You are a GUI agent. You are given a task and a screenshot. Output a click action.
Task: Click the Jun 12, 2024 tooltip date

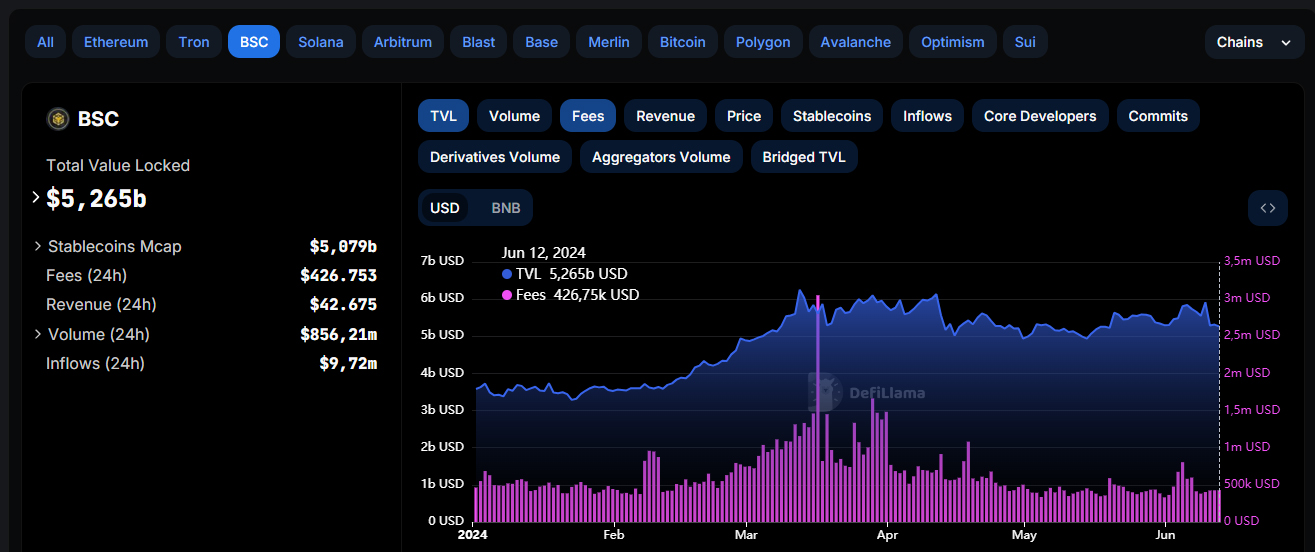(x=544, y=252)
